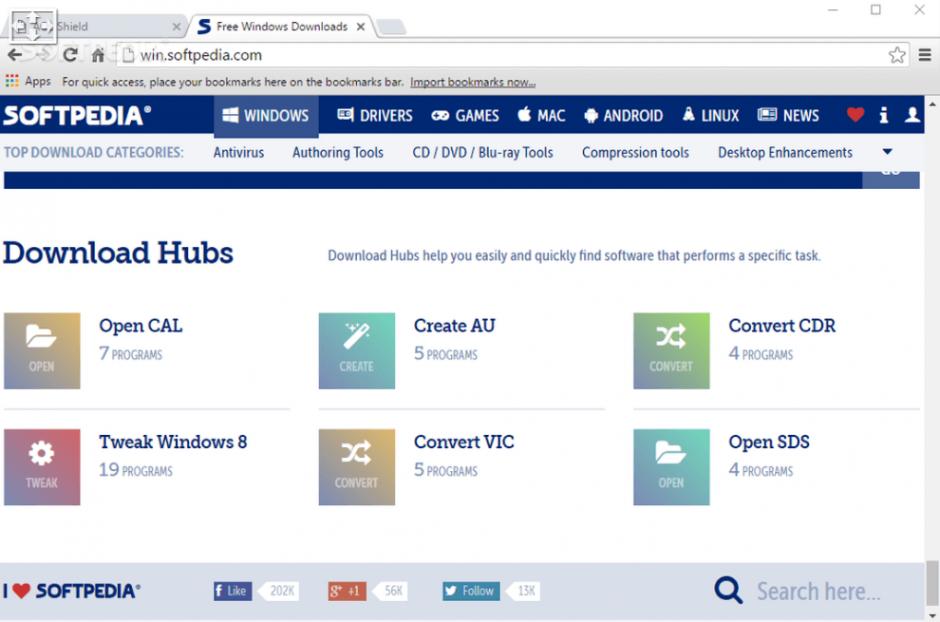Click the scrollbar down arrow

pyautogui.click(x=932, y=615)
